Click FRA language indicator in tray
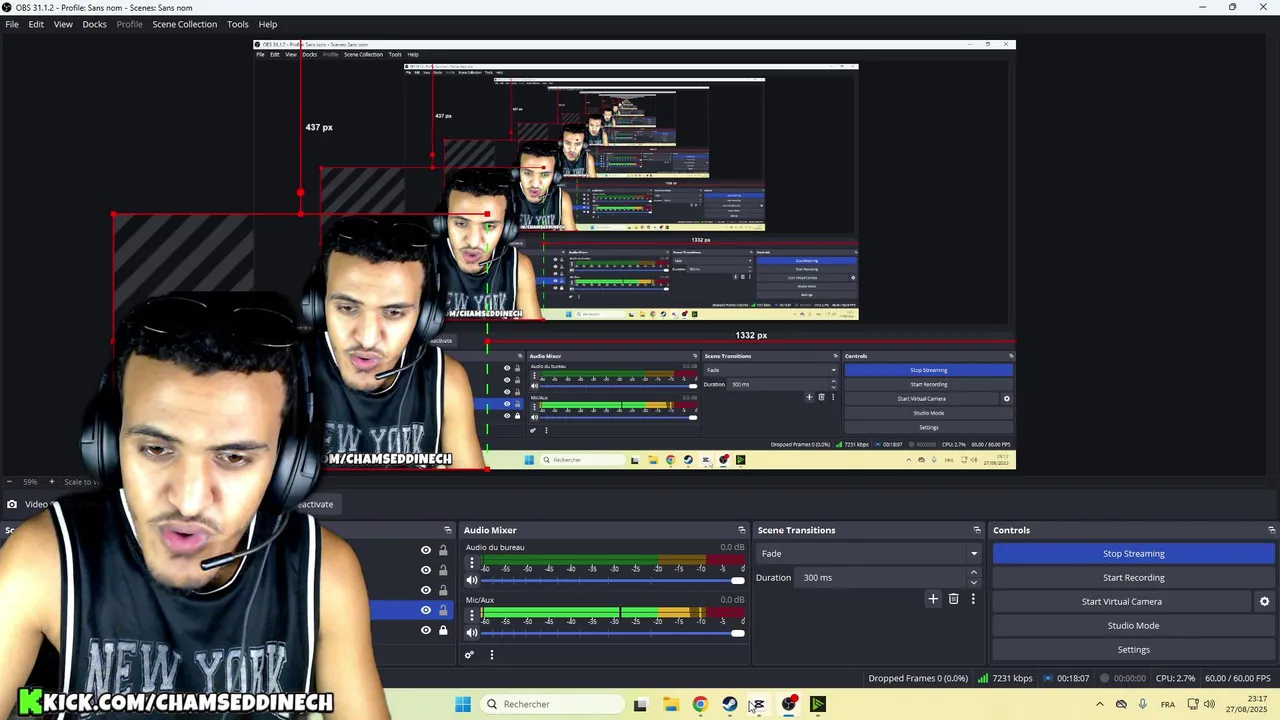Viewport: 1280px width, 720px height. pyautogui.click(x=1168, y=705)
